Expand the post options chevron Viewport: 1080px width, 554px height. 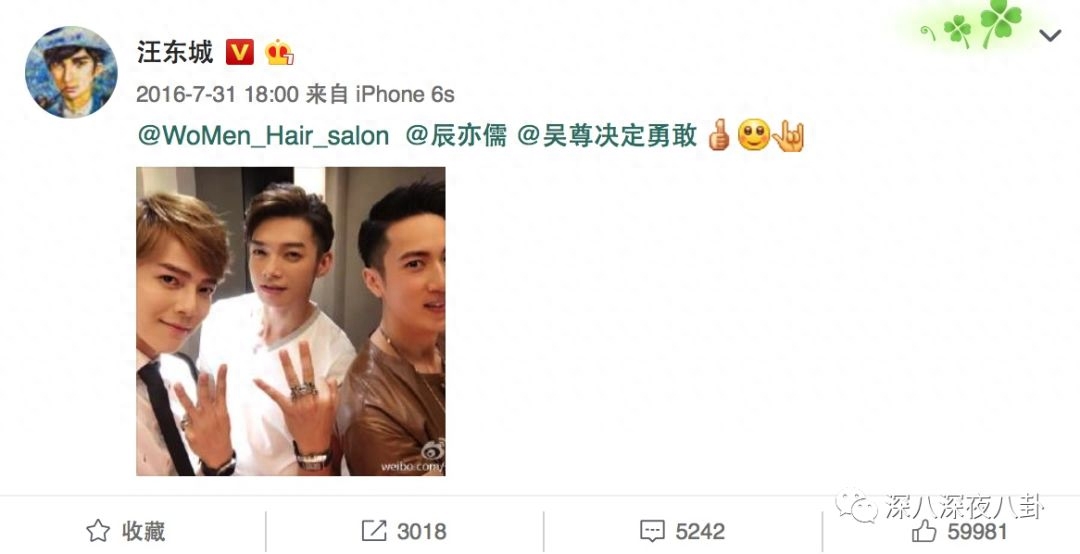pos(1050,35)
